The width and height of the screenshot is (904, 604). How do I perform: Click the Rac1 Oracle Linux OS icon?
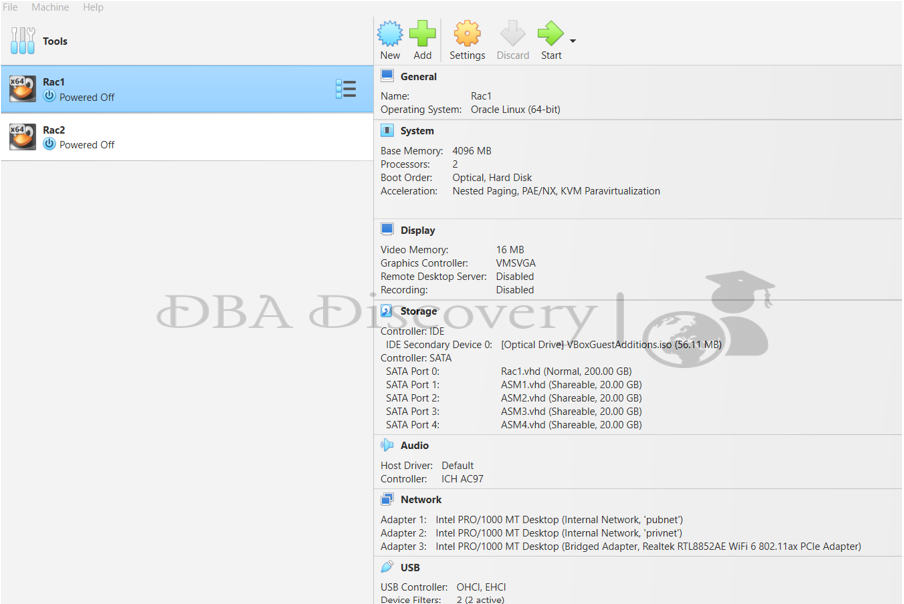(x=22, y=89)
